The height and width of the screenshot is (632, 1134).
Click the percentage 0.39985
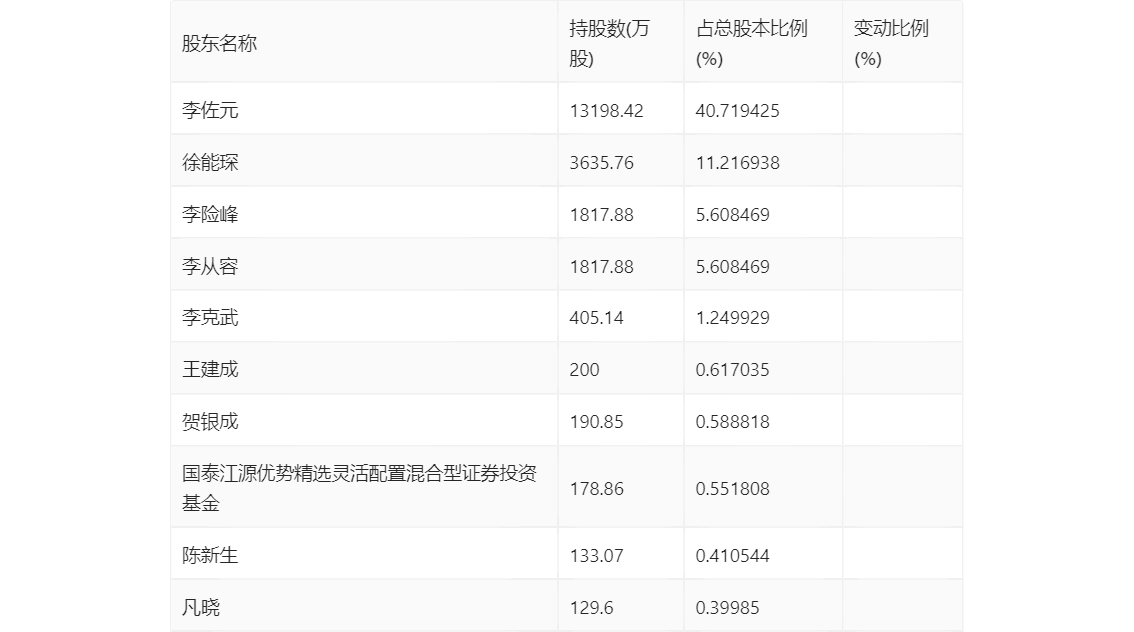tap(728, 607)
